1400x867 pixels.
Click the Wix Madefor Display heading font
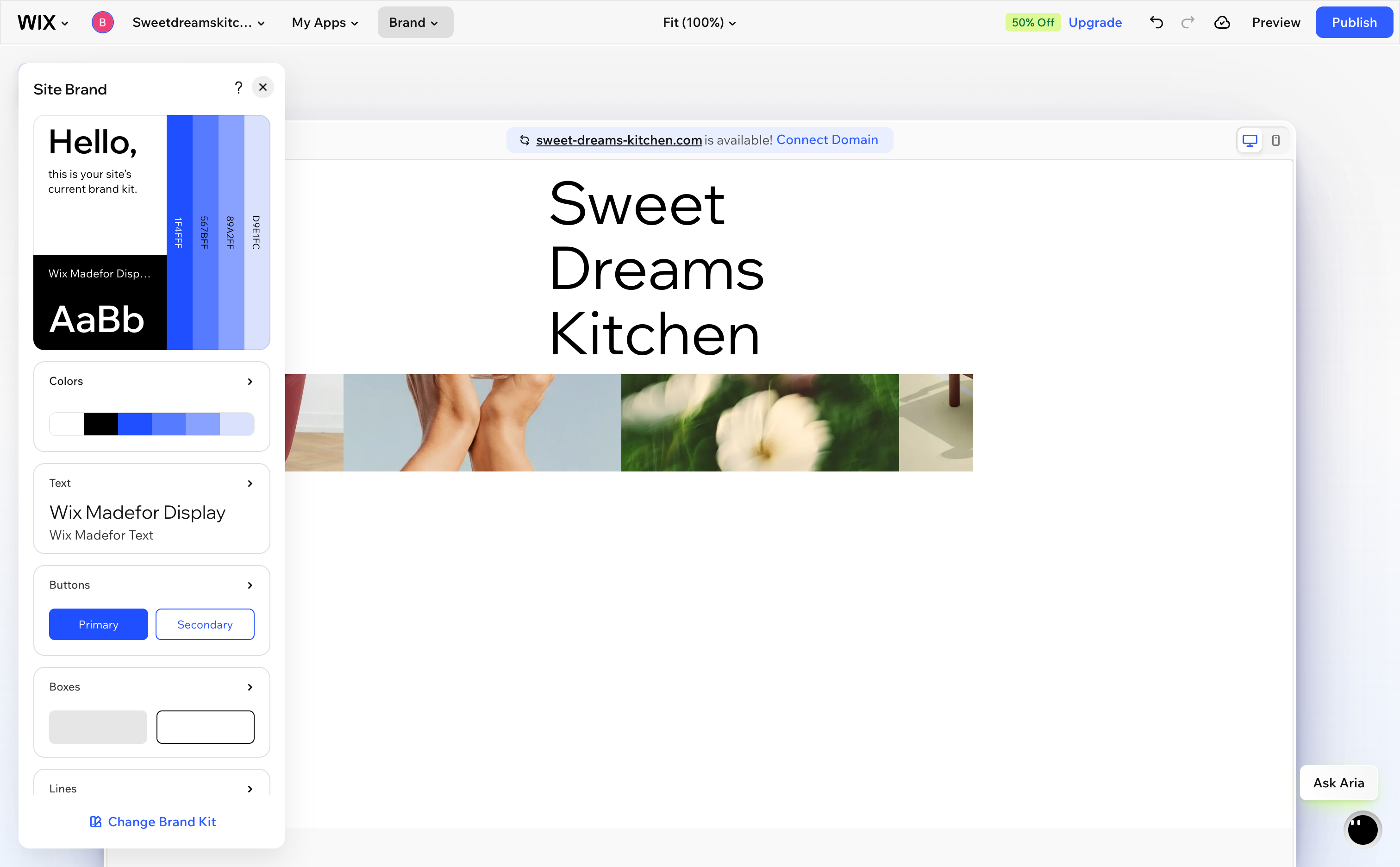coord(137,512)
